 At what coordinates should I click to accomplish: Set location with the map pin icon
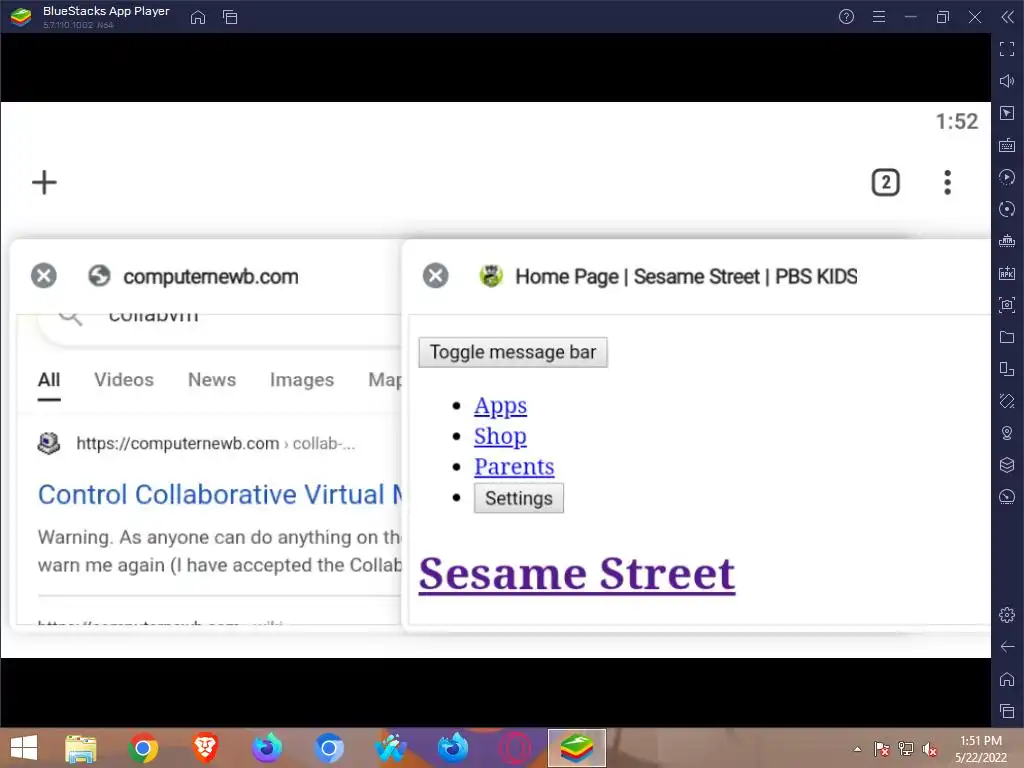point(1007,433)
